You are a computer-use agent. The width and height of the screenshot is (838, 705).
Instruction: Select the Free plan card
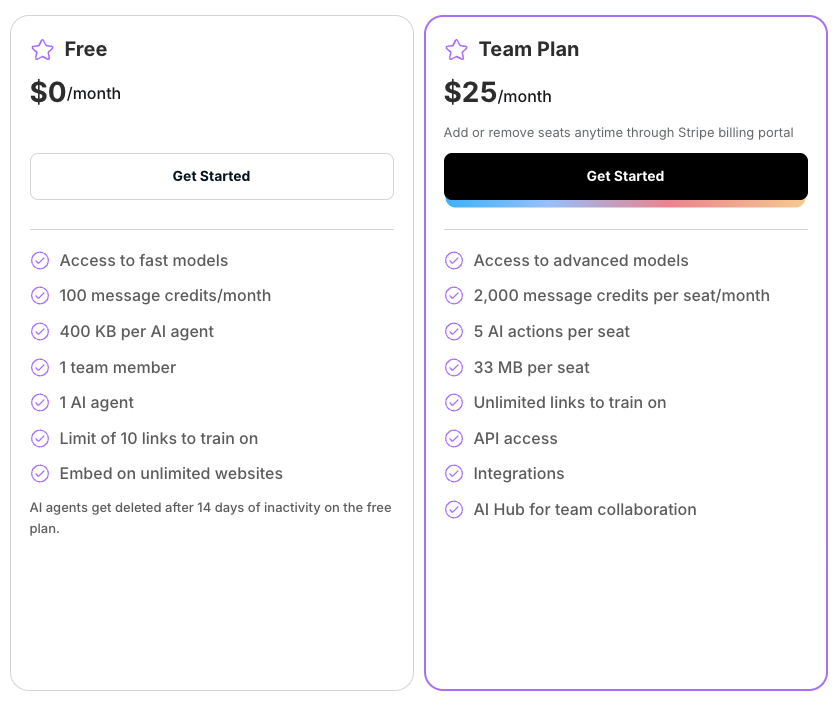pyautogui.click(x=211, y=600)
